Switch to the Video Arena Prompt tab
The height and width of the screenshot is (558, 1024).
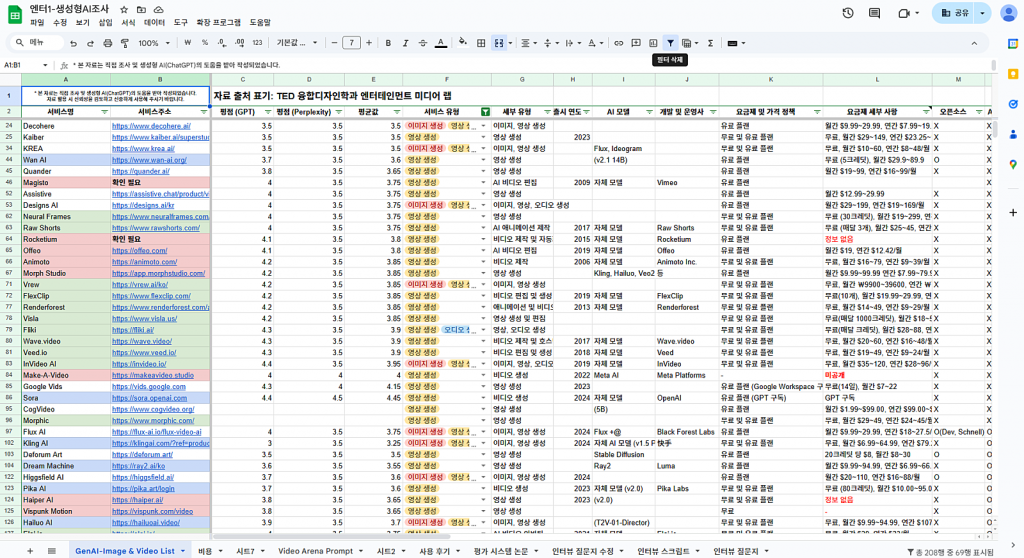click(315, 551)
